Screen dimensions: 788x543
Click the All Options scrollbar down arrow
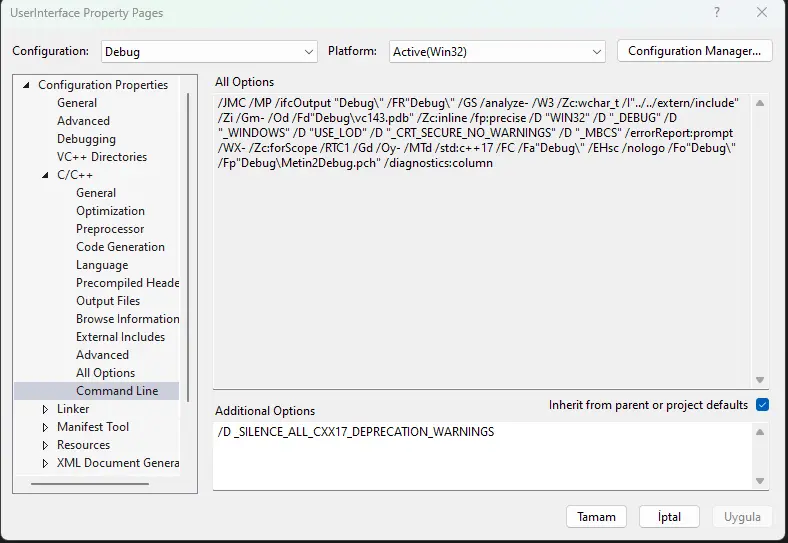click(x=760, y=380)
